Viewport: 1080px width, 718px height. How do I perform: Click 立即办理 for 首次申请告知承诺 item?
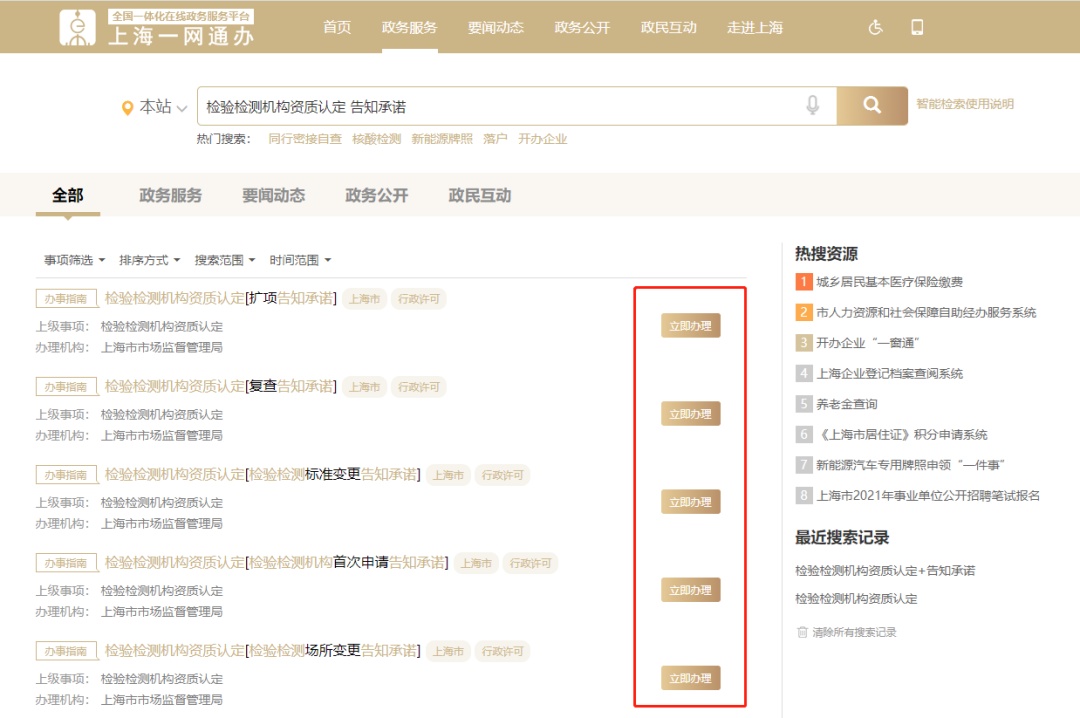pyautogui.click(x=690, y=590)
